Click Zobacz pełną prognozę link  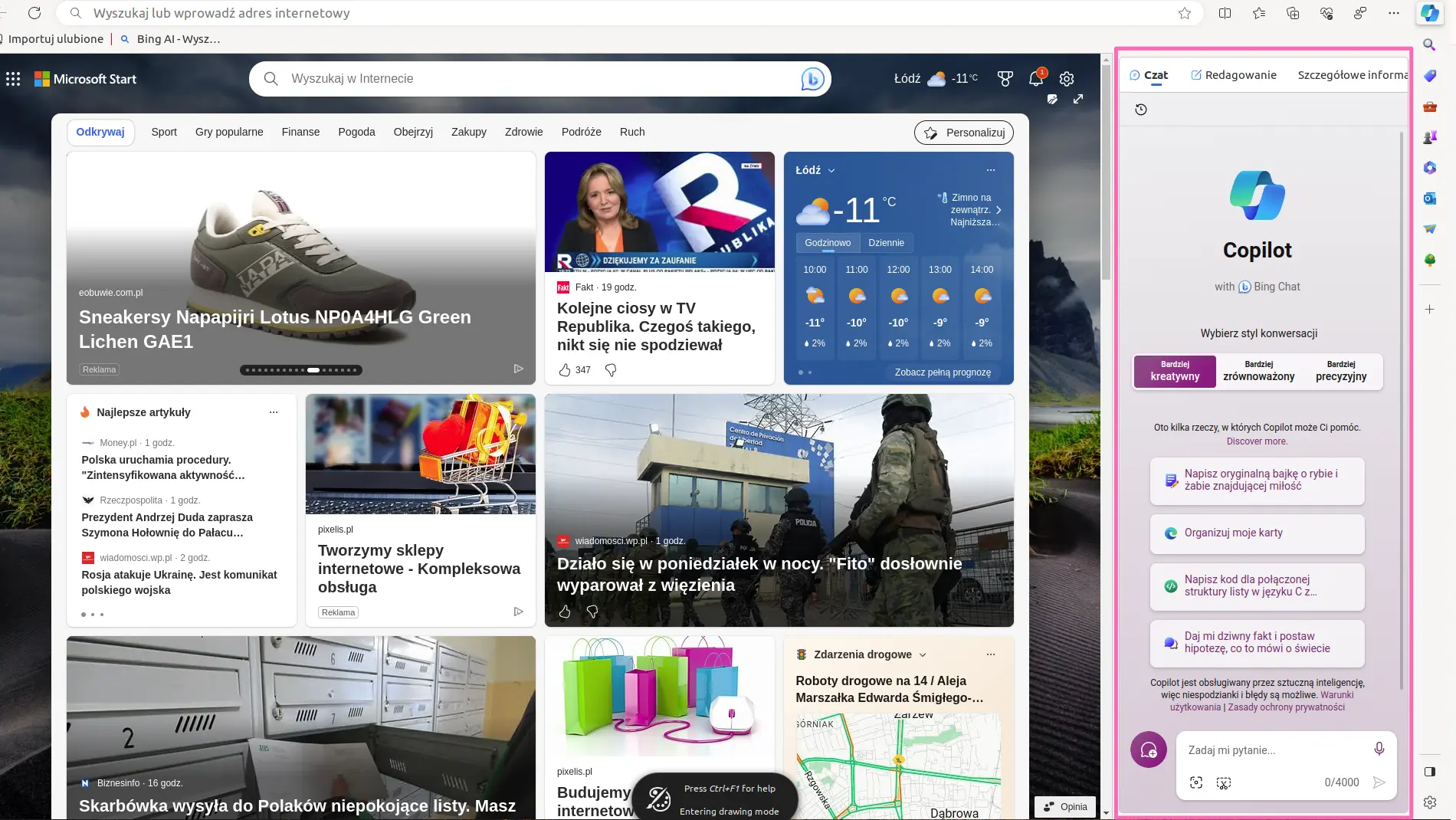click(943, 372)
